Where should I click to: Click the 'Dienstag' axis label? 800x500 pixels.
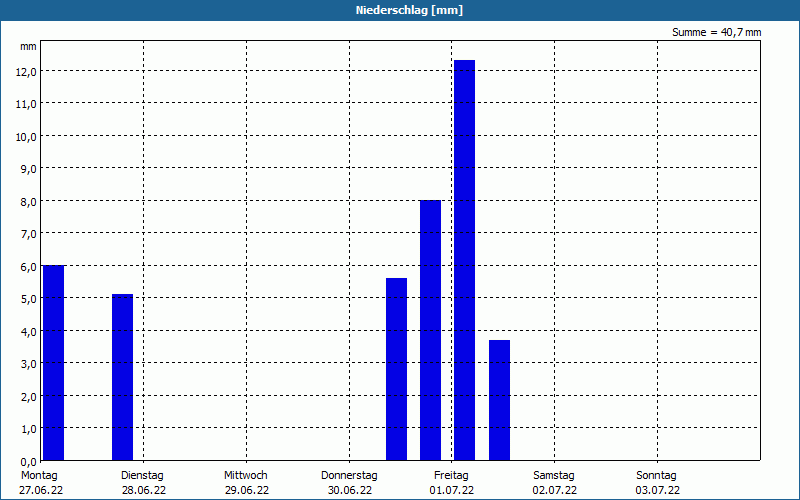(x=142, y=476)
